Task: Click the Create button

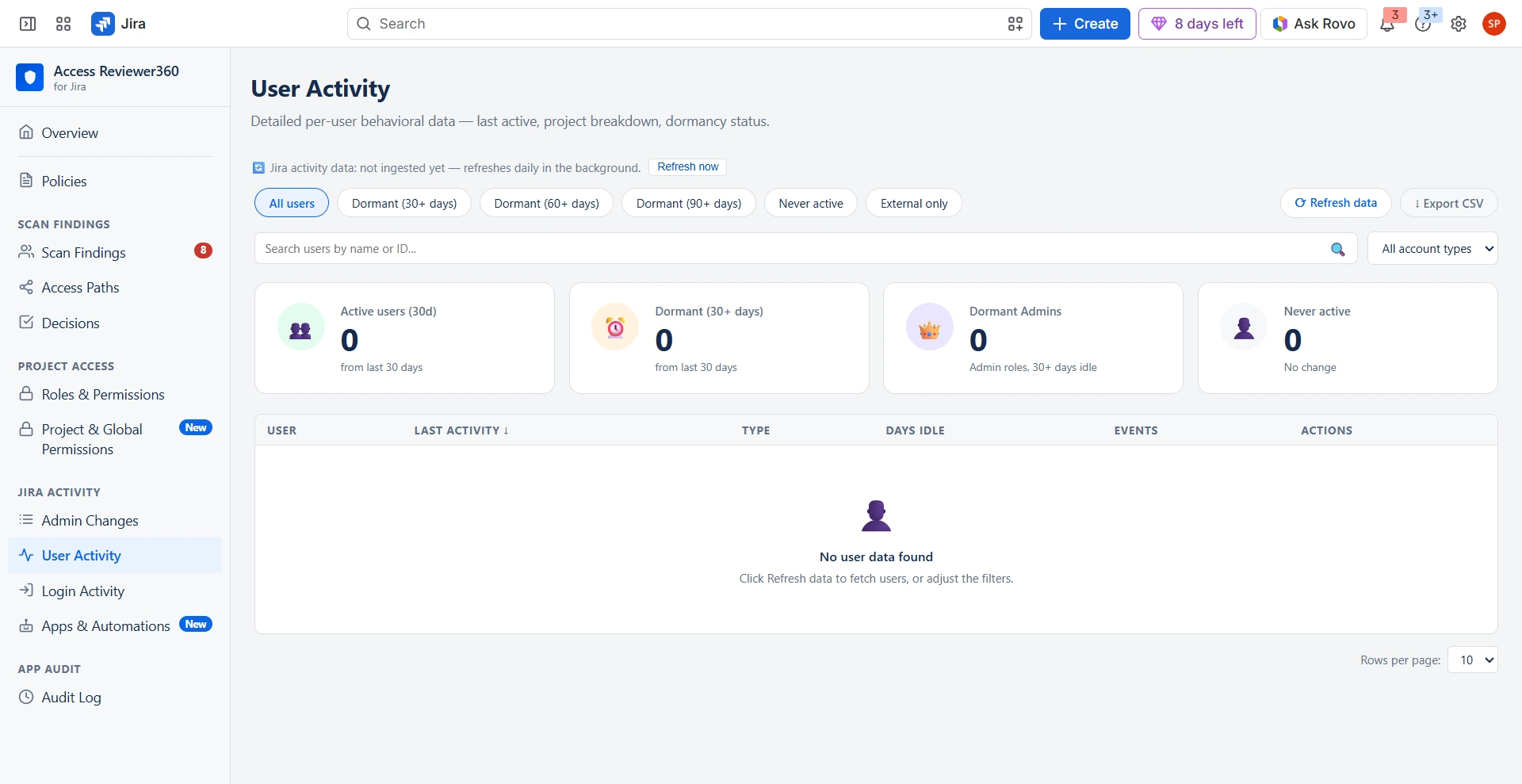Action: (x=1084, y=24)
